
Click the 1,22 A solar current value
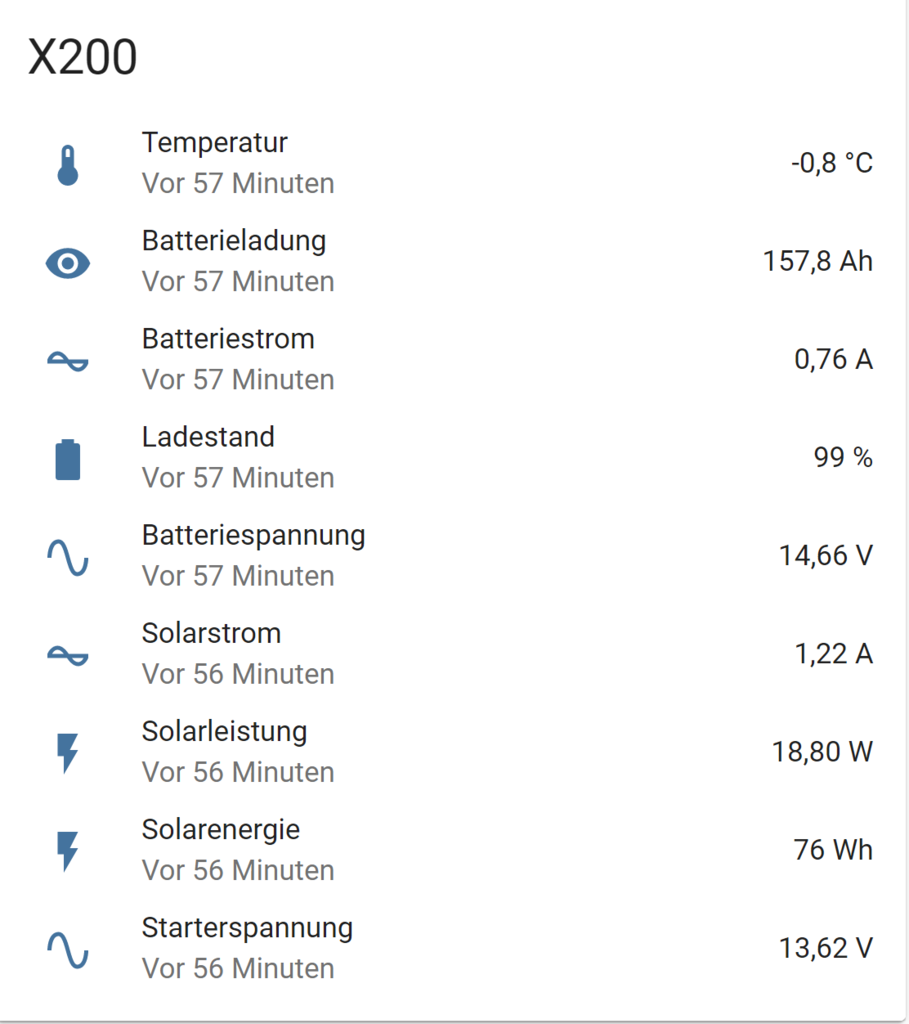834,654
